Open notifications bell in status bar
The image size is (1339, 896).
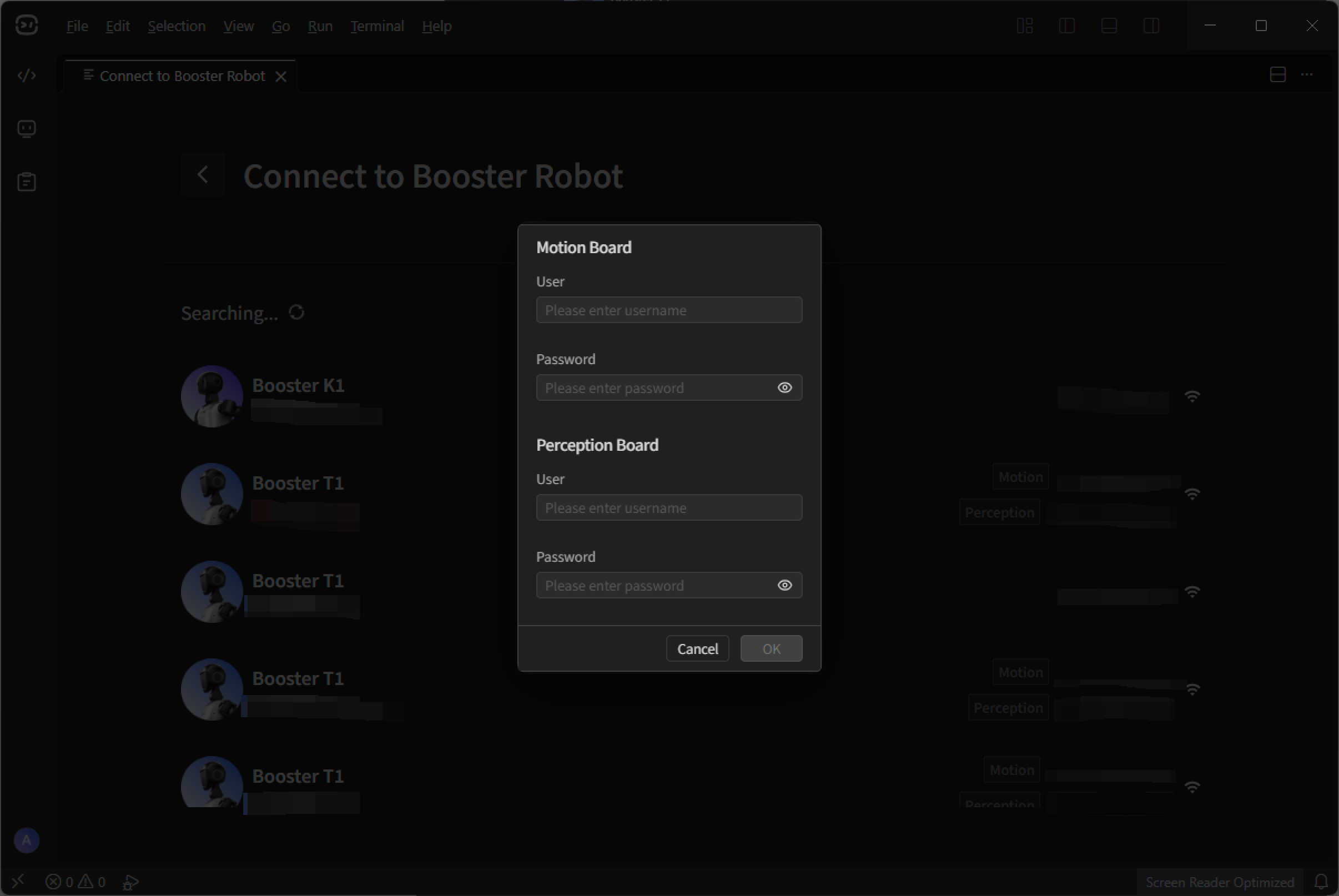point(1321,882)
